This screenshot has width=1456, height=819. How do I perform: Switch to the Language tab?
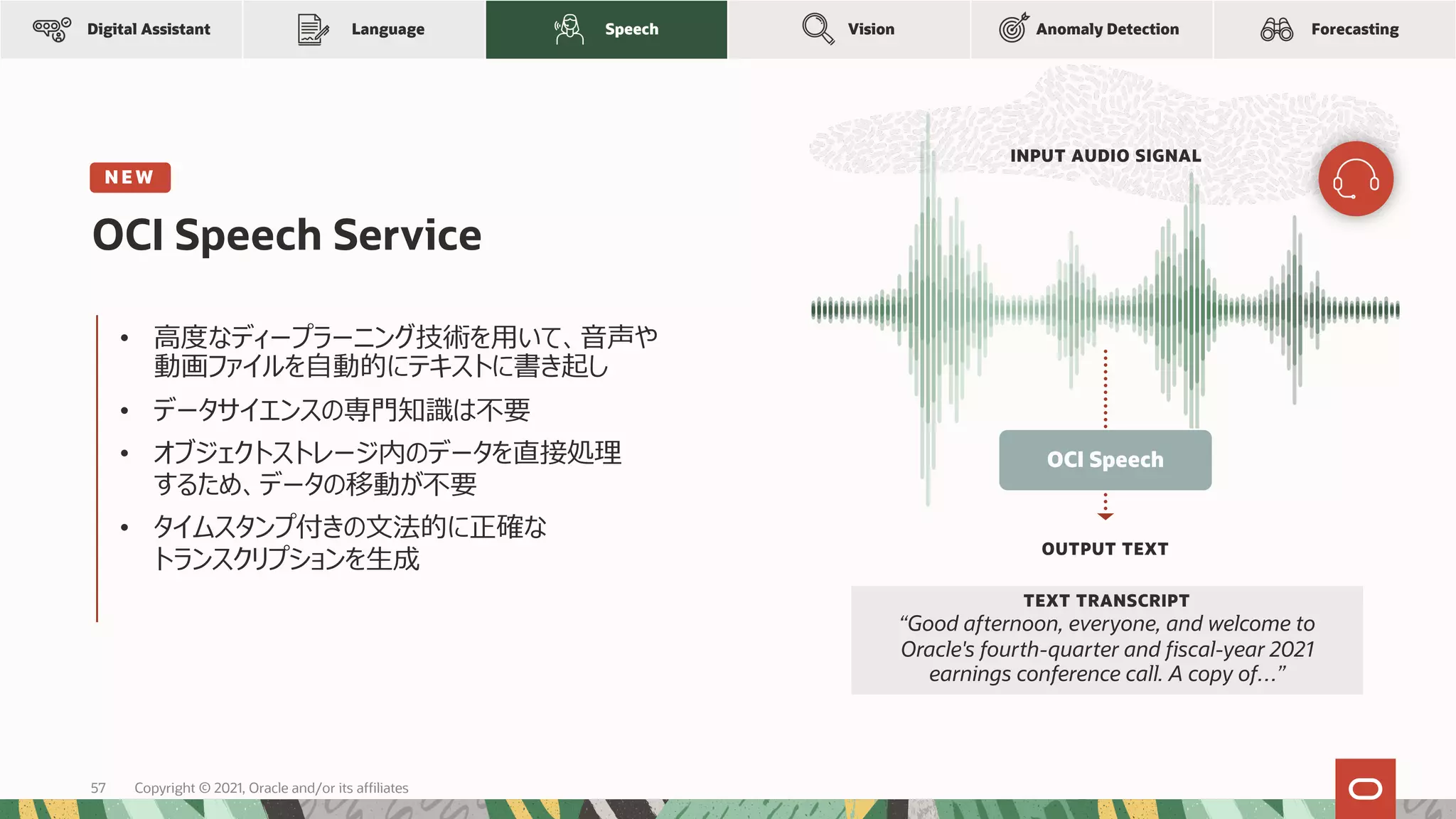364,29
